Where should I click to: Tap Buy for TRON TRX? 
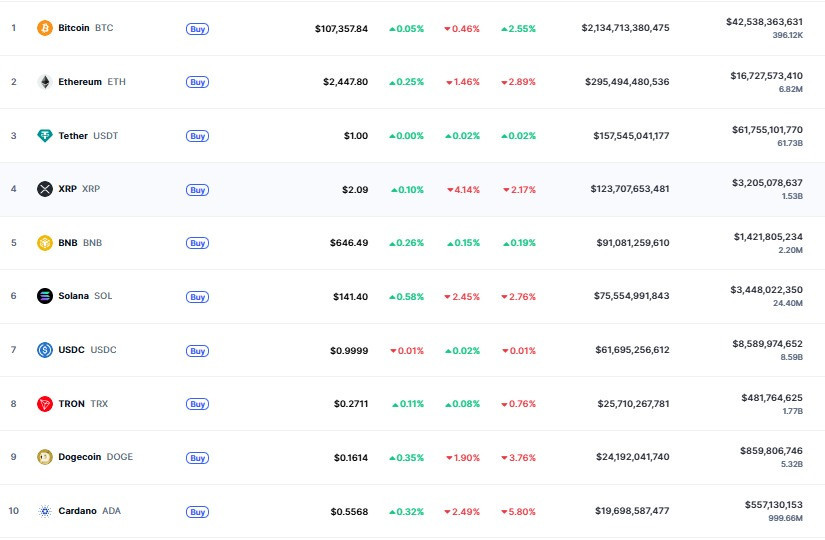(197, 404)
